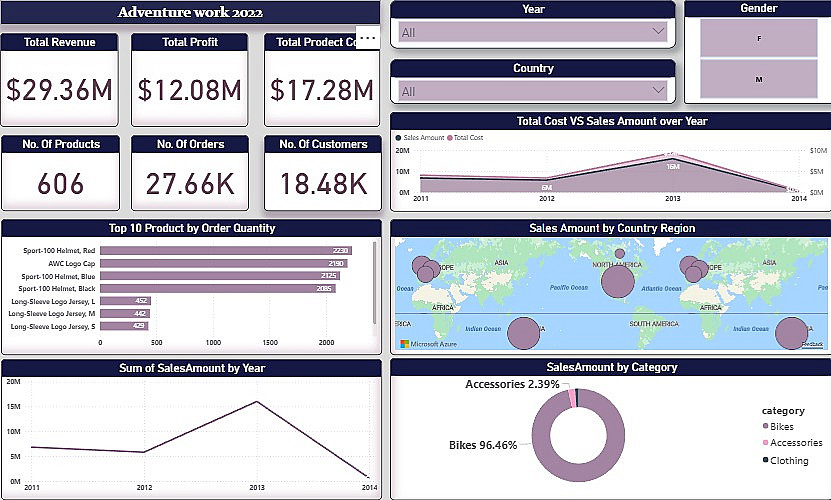Image resolution: width=831 pixels, height=500 pixels.
Task: Click the Top 10 Product chart scrollbar
Action: pos(375,282)
